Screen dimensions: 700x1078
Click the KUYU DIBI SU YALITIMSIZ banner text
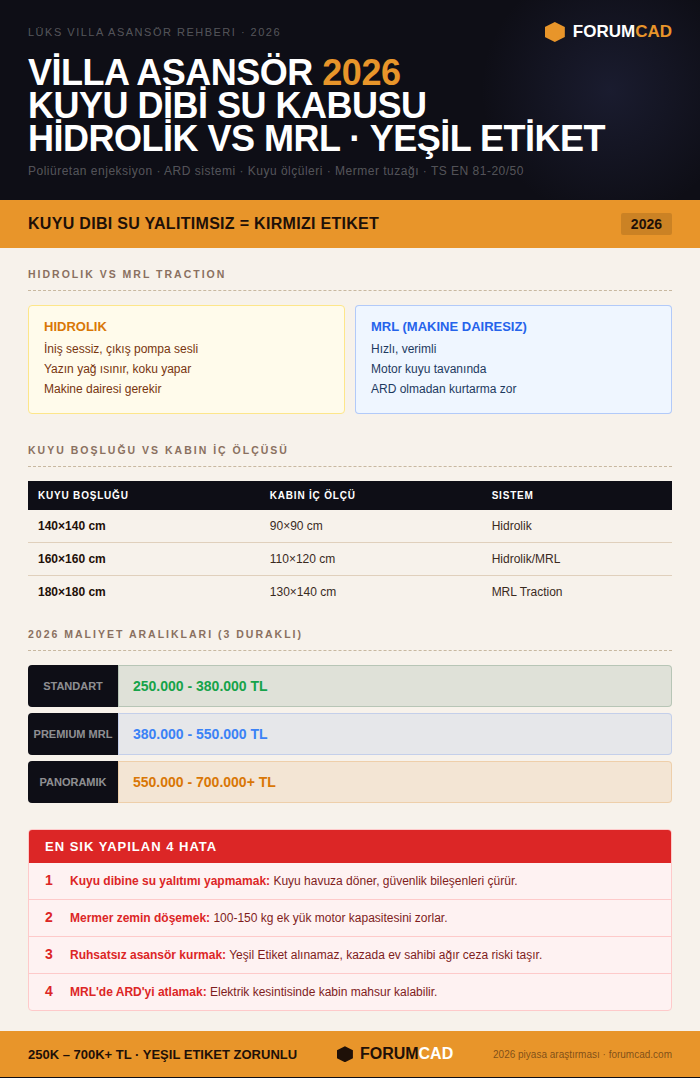click(x=204, y=223)
